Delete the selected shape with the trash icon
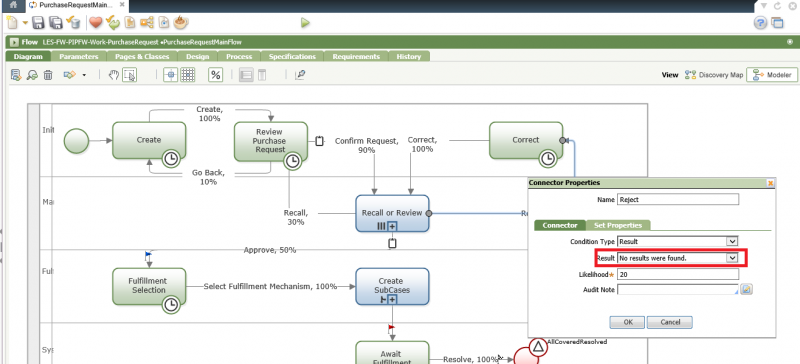Image resolution: width=800 pixels, height=364 pixels. 48,76
